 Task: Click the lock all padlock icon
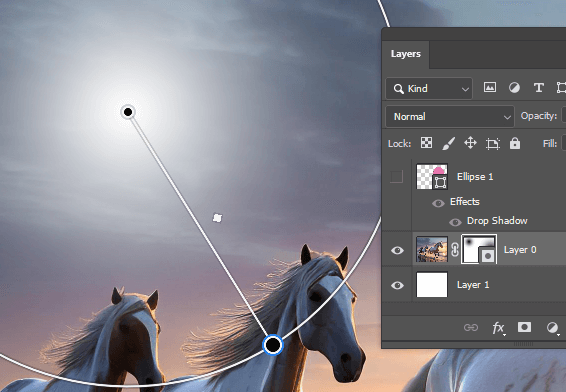click(515, 143)
